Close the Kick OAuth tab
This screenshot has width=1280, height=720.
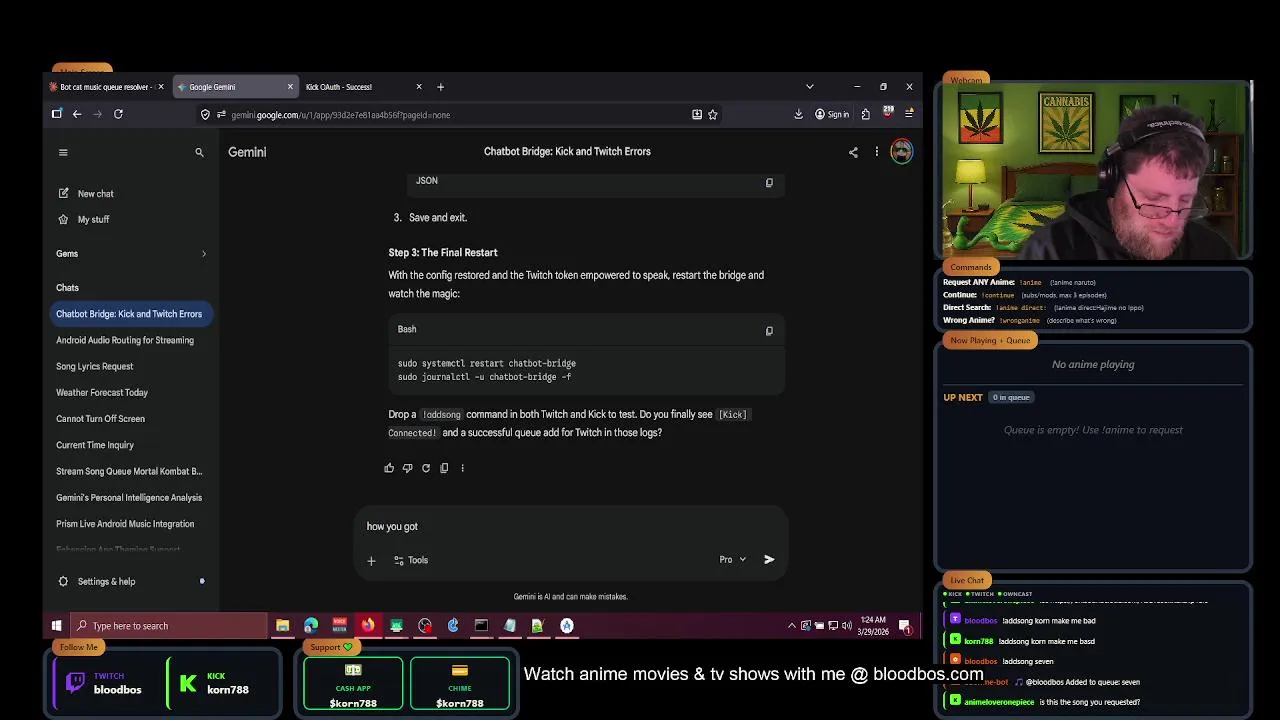pos(419,87)
